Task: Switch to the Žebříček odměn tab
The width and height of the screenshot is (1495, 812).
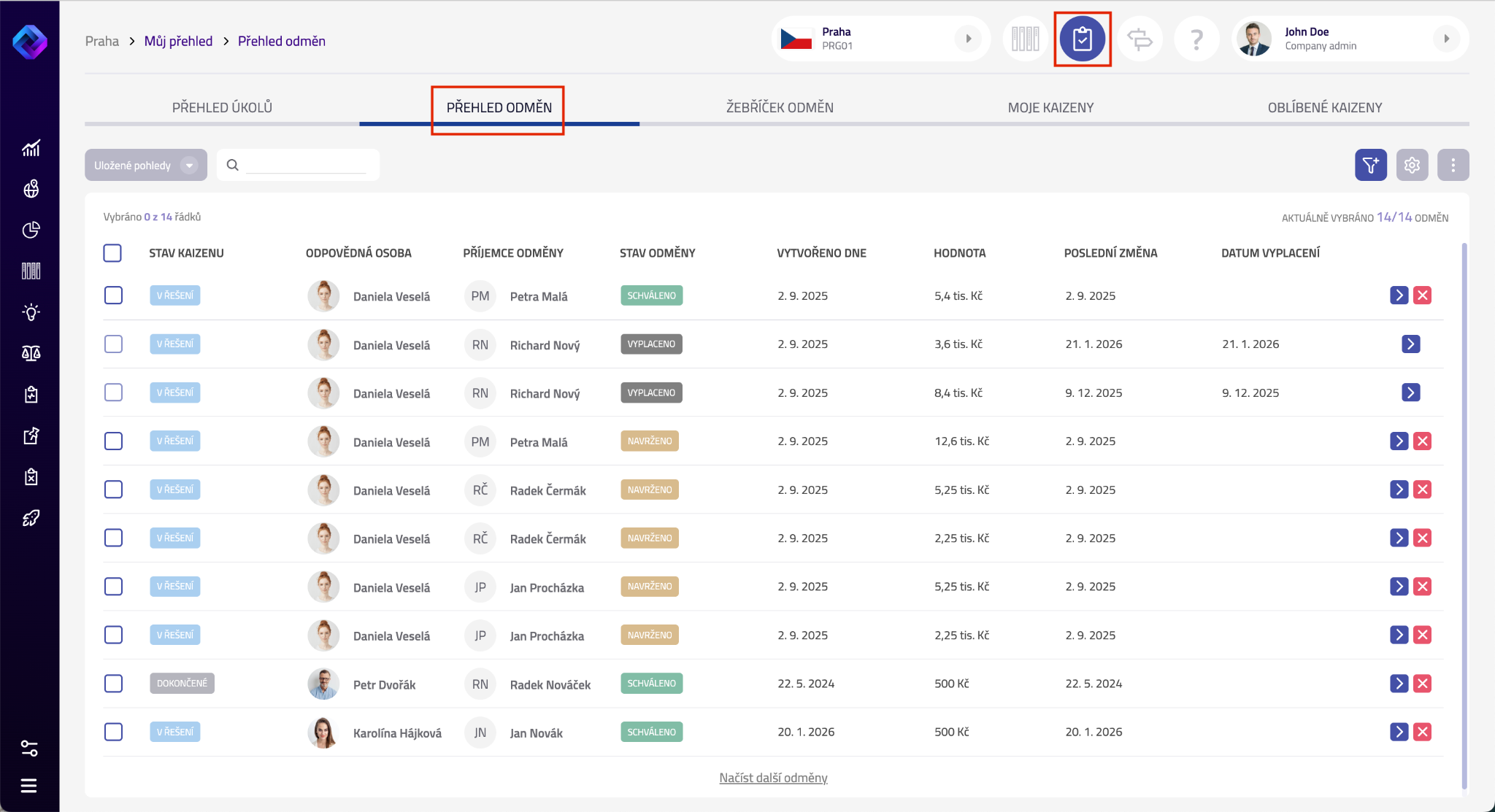Action: [779, 107]
